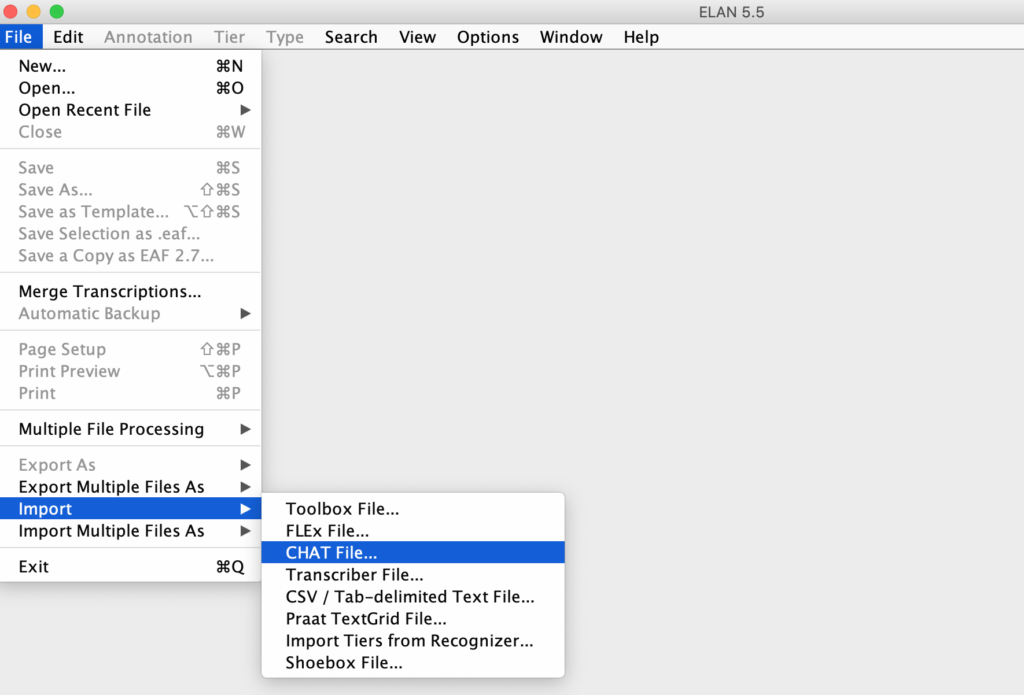Open the Window menu
Image resolution: width=1024 pixels, height=695 pixels.
click(571, 37)
